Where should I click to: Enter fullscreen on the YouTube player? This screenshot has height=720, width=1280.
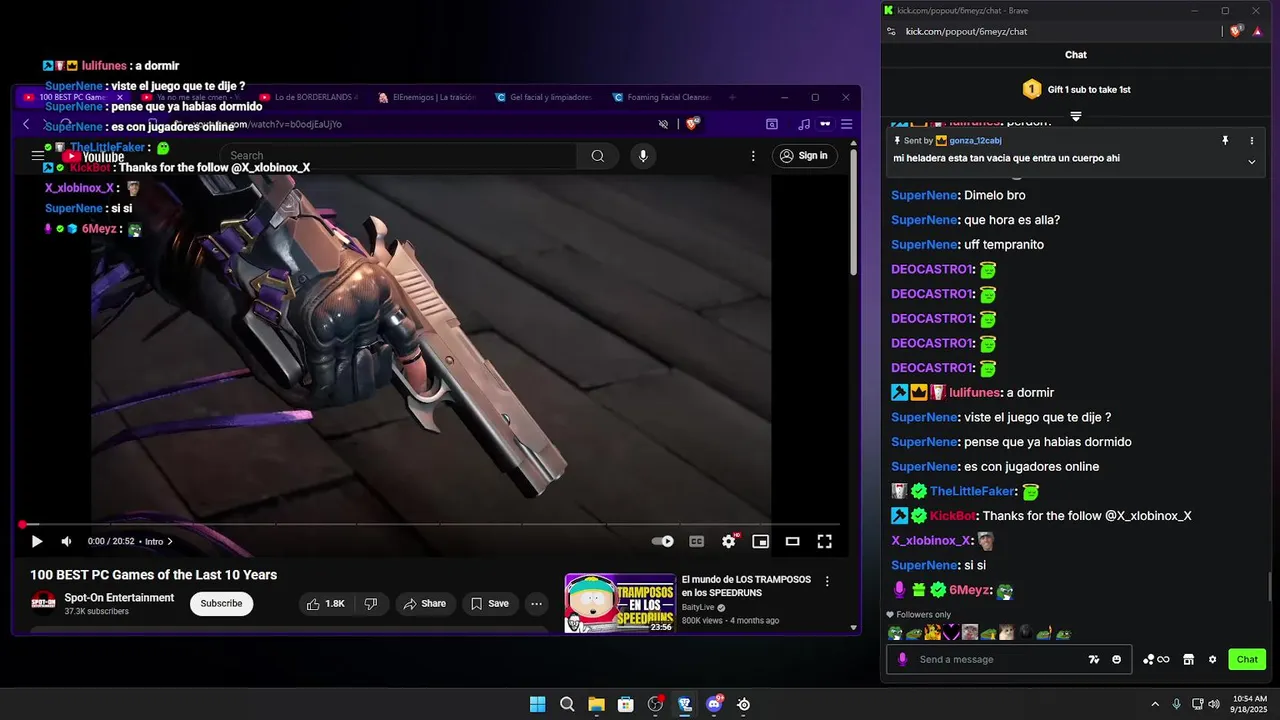point(824,541)
